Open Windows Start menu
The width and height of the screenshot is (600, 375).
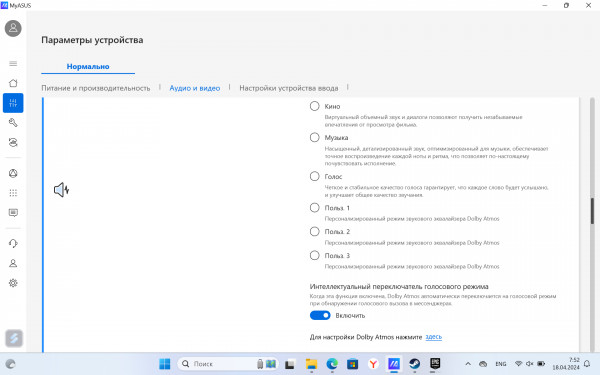coord(165,364)
